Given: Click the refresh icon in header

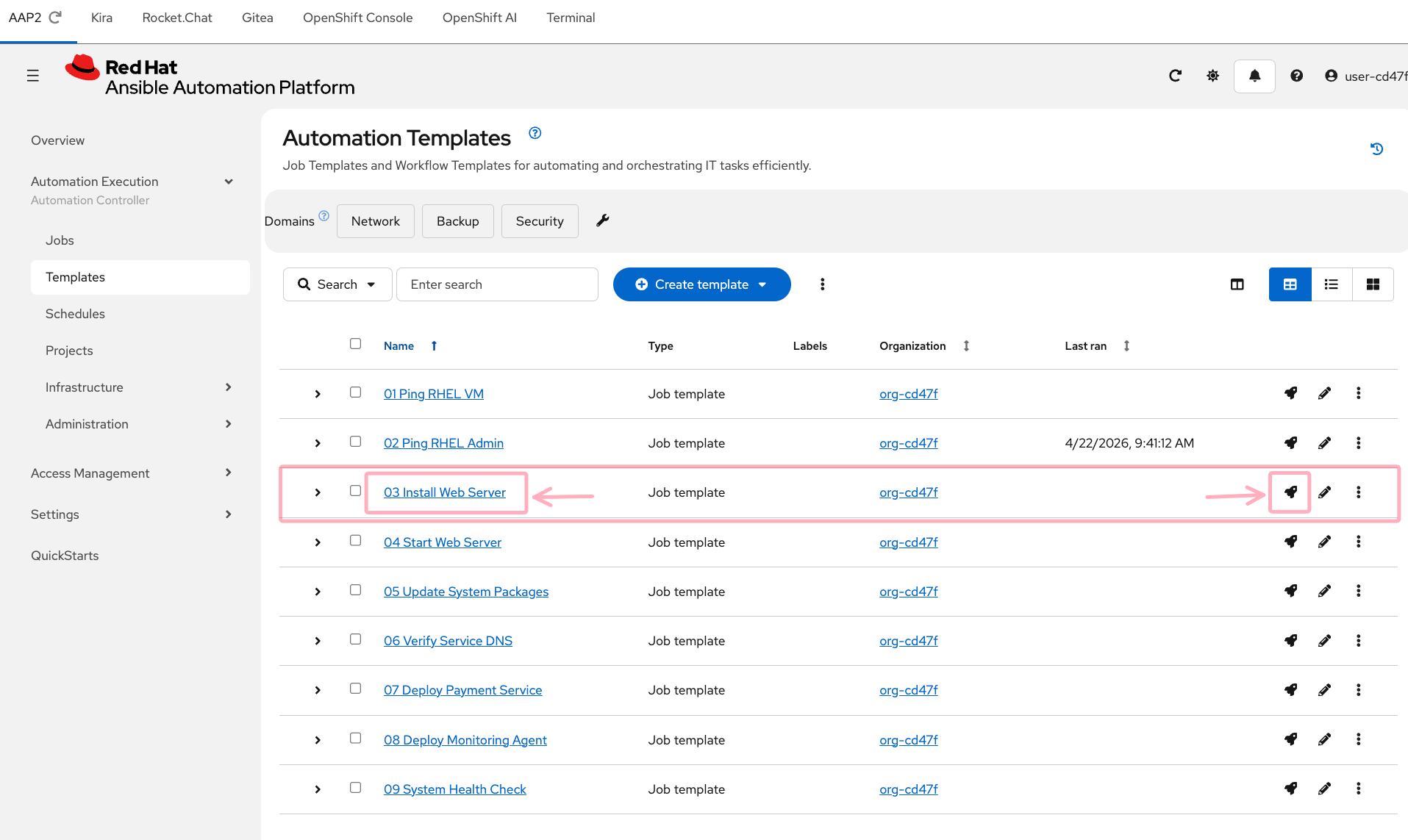Looking at the screenshot, I should (x=1175, y=76).
